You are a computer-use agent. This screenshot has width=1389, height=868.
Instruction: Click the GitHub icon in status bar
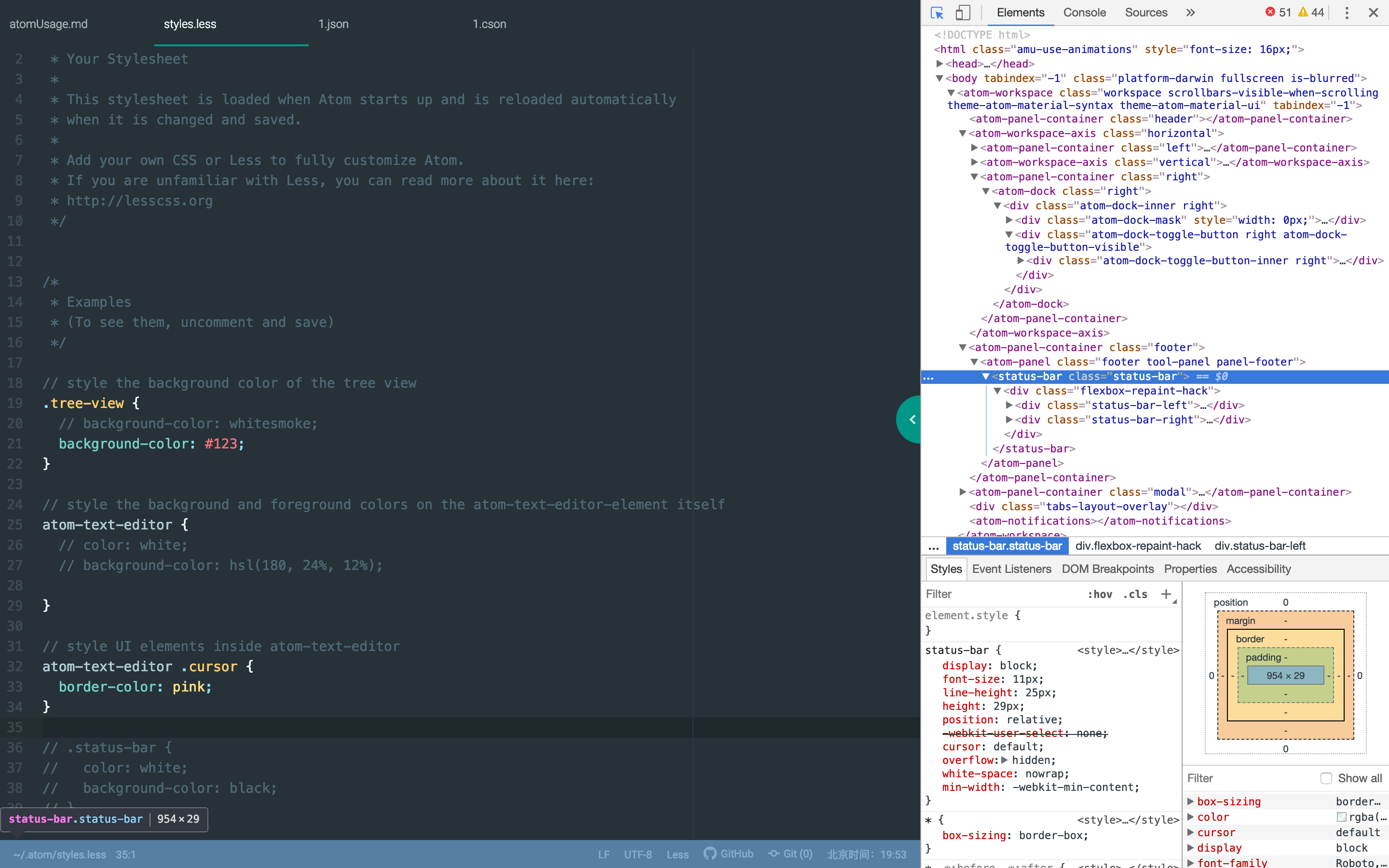(x=710, y=854)
